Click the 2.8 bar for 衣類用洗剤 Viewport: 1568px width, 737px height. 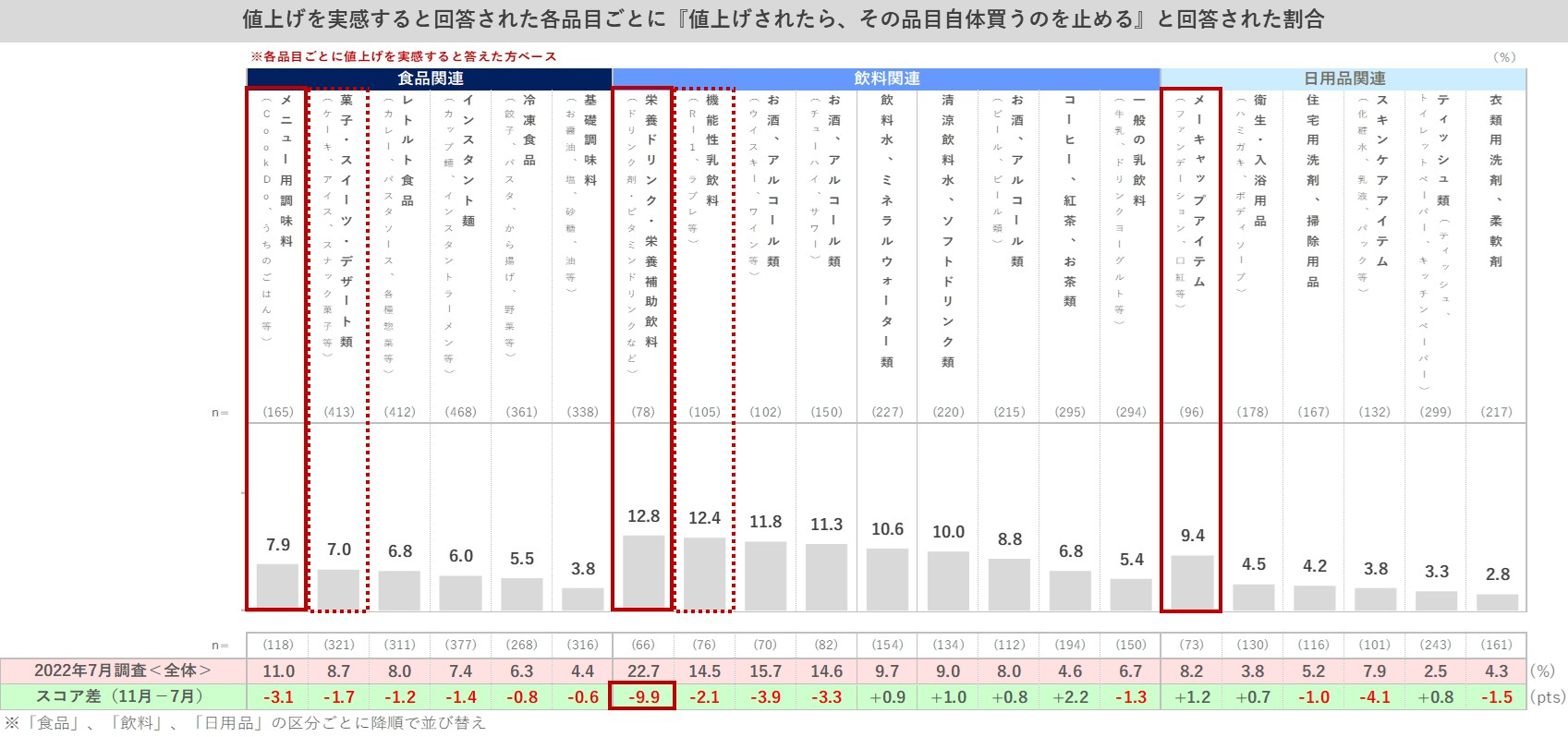tap(1497, 601)
